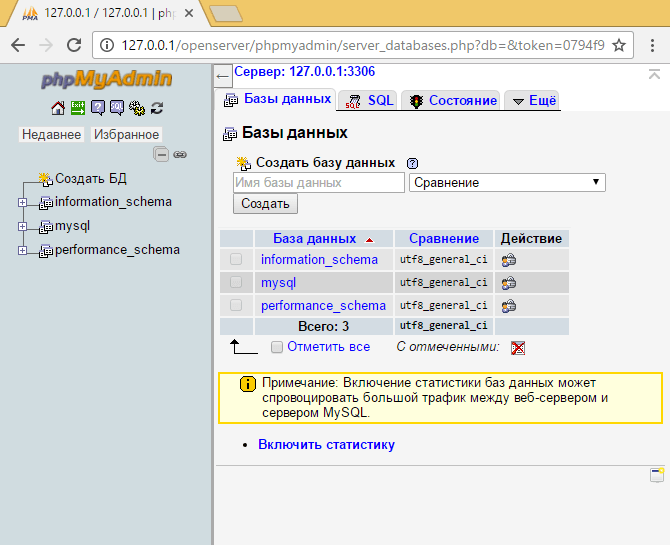This screenshot has width=670, height=545.
Task: Check privileges icon for information_schema row
Action: (x=509, y=260)
